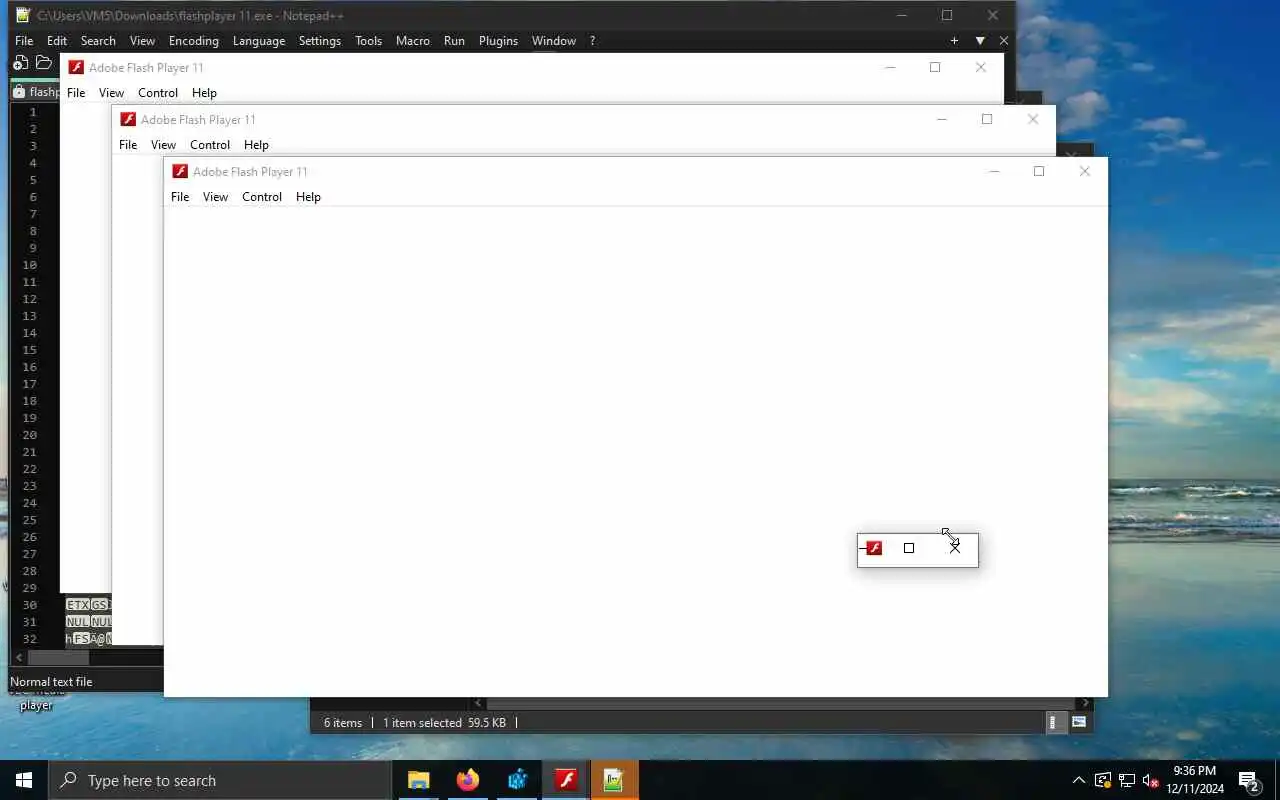The height and width of the screenshot is (800, 1280).
Task: Open Notepad++ question mark help menu
Action: tap(592, 41)
